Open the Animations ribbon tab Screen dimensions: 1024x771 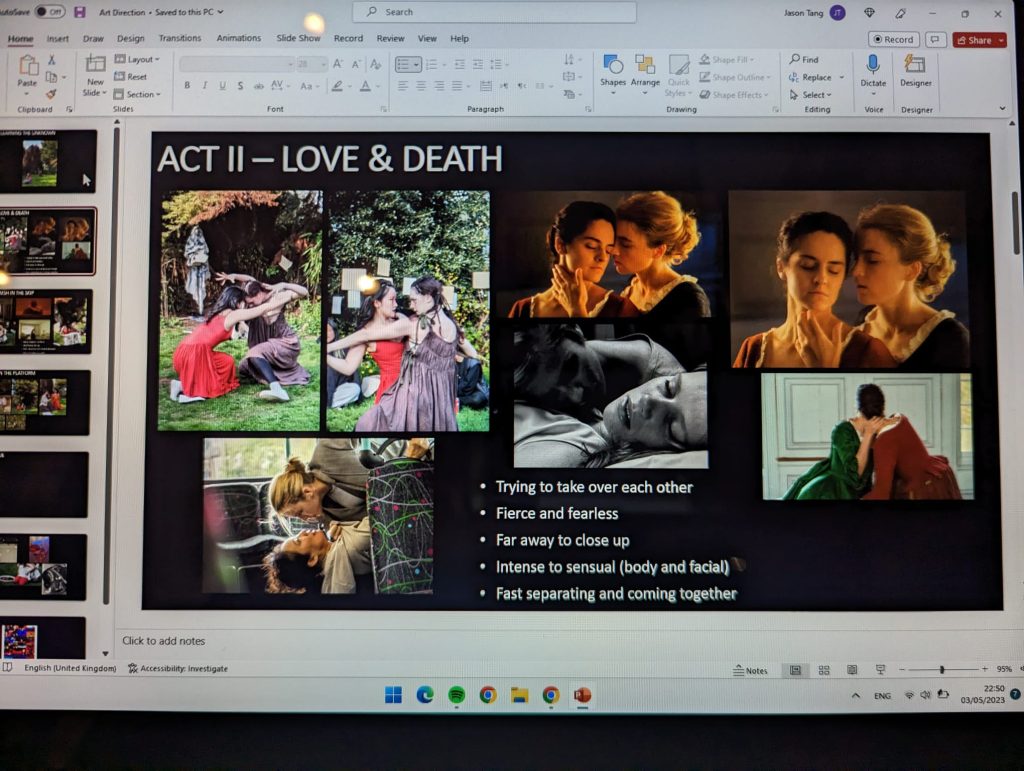tap(238, 38)
